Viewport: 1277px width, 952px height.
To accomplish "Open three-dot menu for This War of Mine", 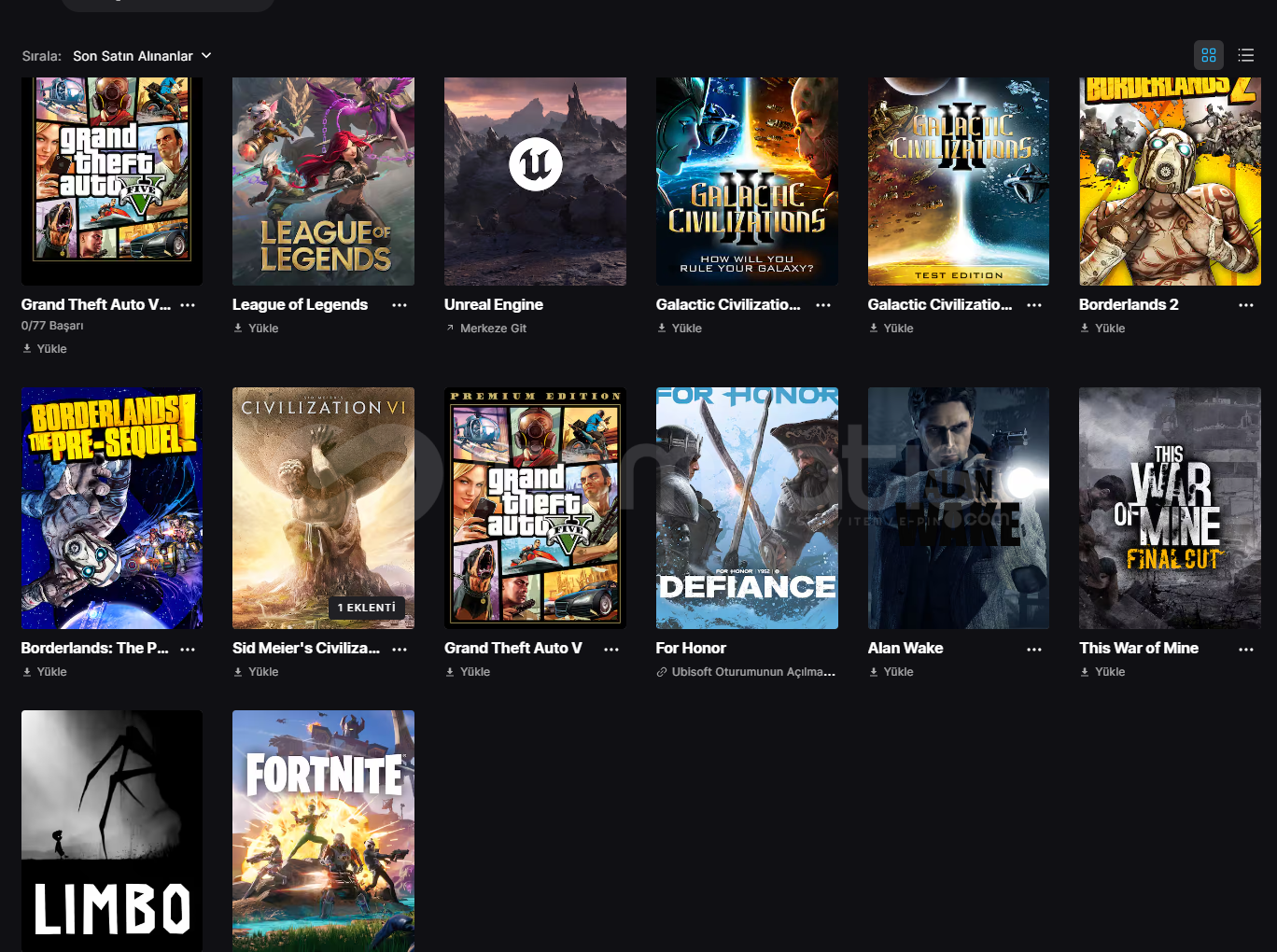I will point(1246,649).
